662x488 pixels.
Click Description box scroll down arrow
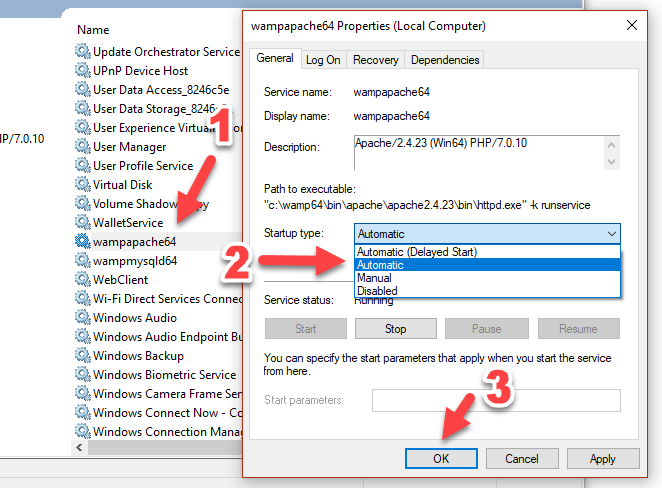click(611, 162)
